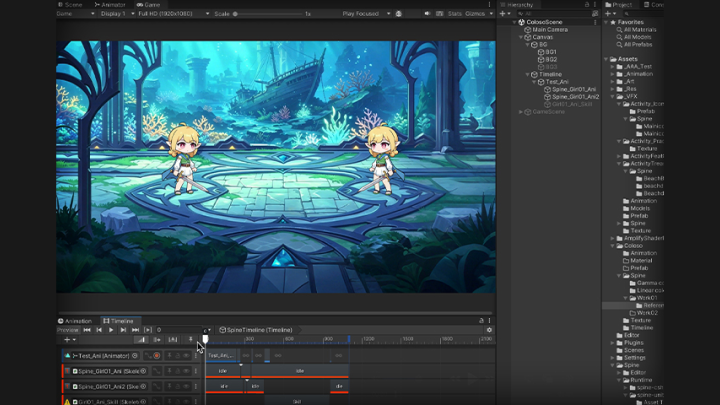Switch to the Scene tab
This screenshot has width=720, height=405.
pyautogui.click(x=70, y=5)
